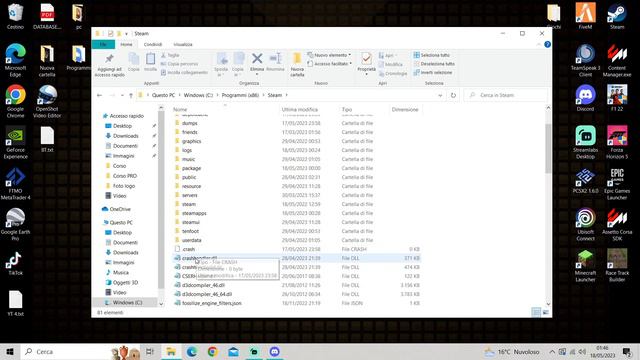Screen dimensions: 640x360
Task: Click Deseleziona tutto in ribbon
Action: tap(434, 64)
